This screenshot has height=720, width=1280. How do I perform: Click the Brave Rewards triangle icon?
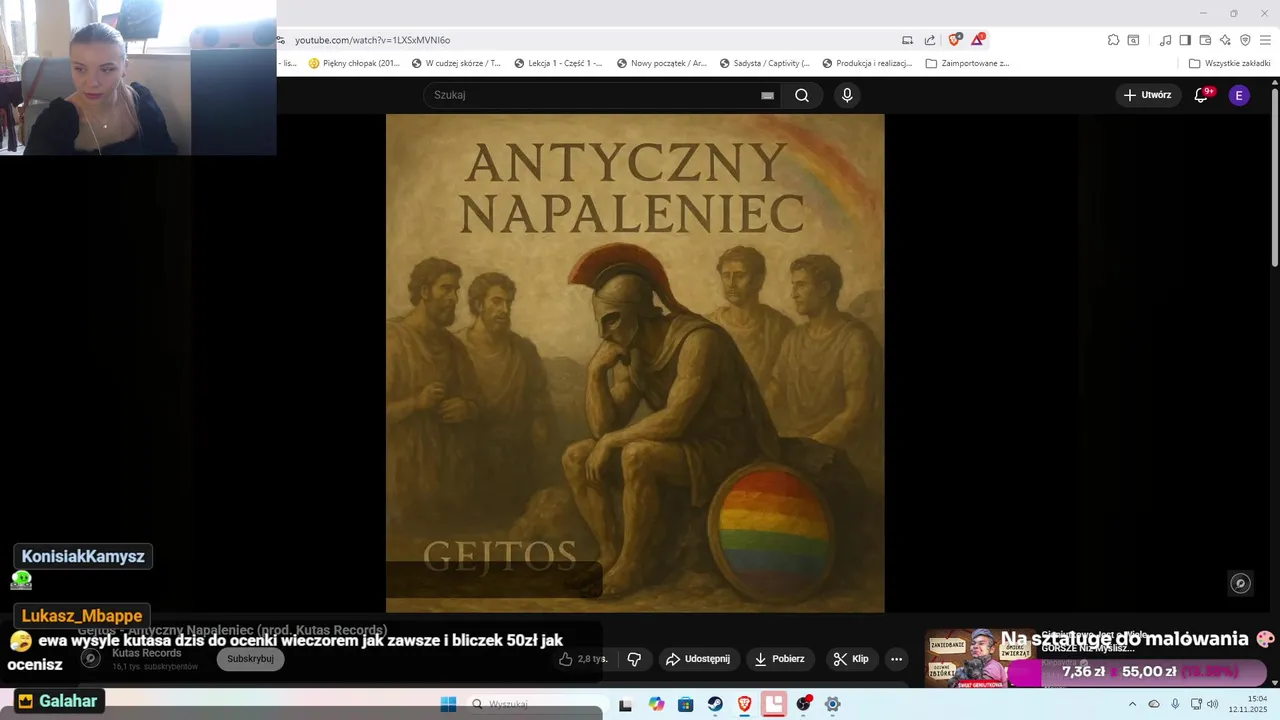978,40
